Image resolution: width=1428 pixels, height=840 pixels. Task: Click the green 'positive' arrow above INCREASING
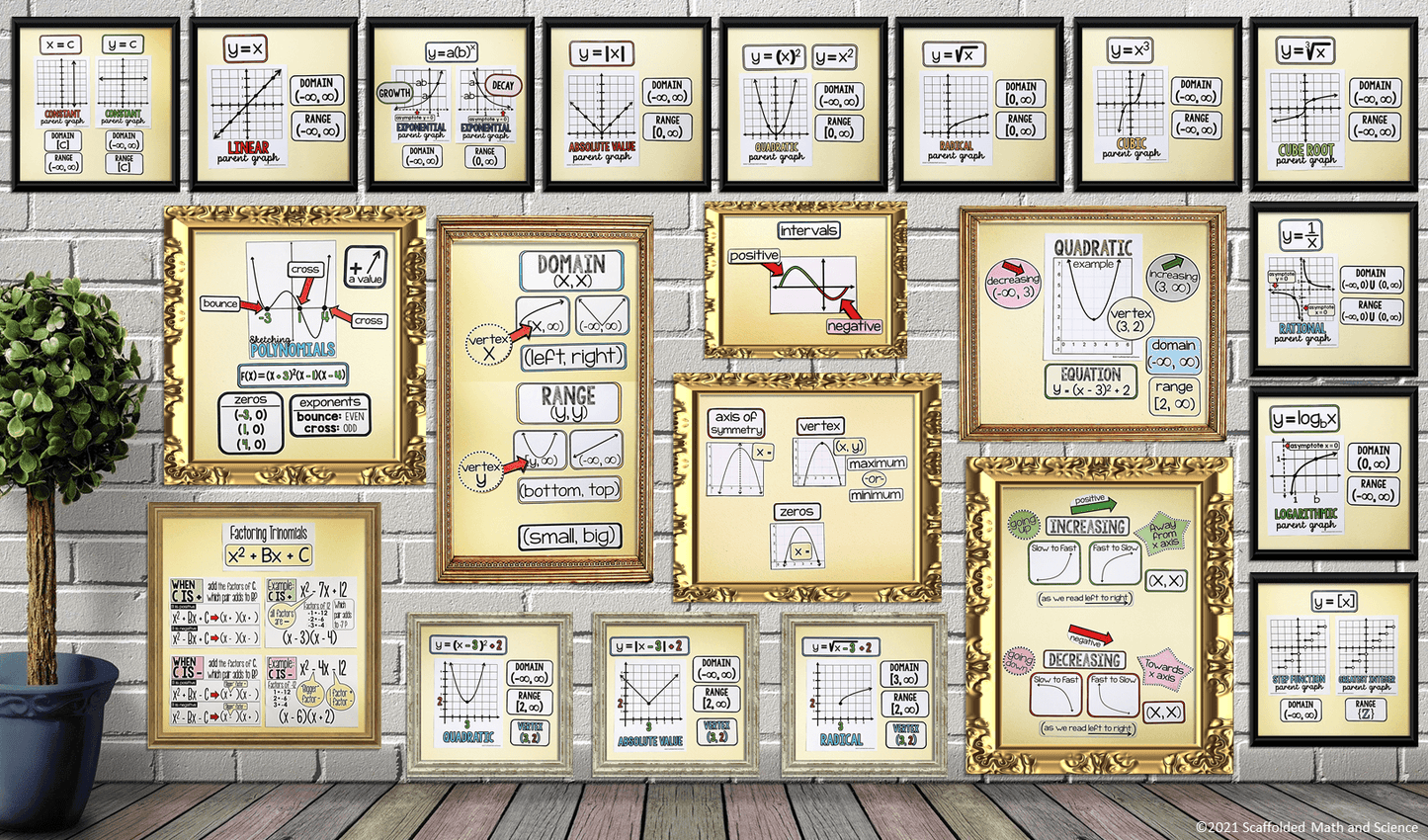pos(1092,502)
